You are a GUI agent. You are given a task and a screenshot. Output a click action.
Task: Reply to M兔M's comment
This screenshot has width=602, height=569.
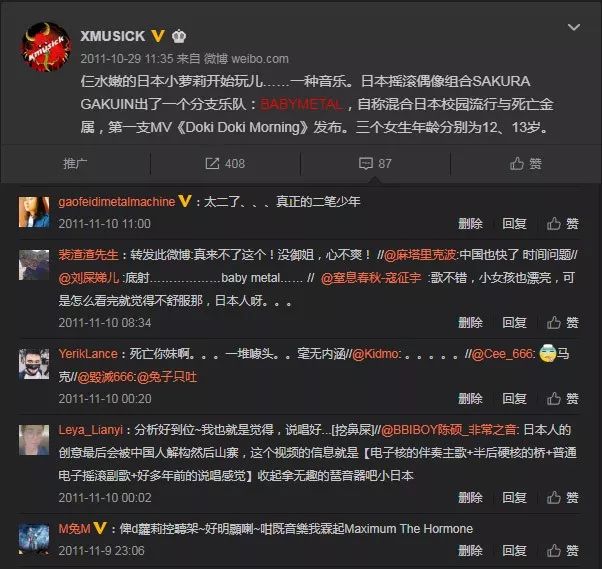tap(514, 551)
